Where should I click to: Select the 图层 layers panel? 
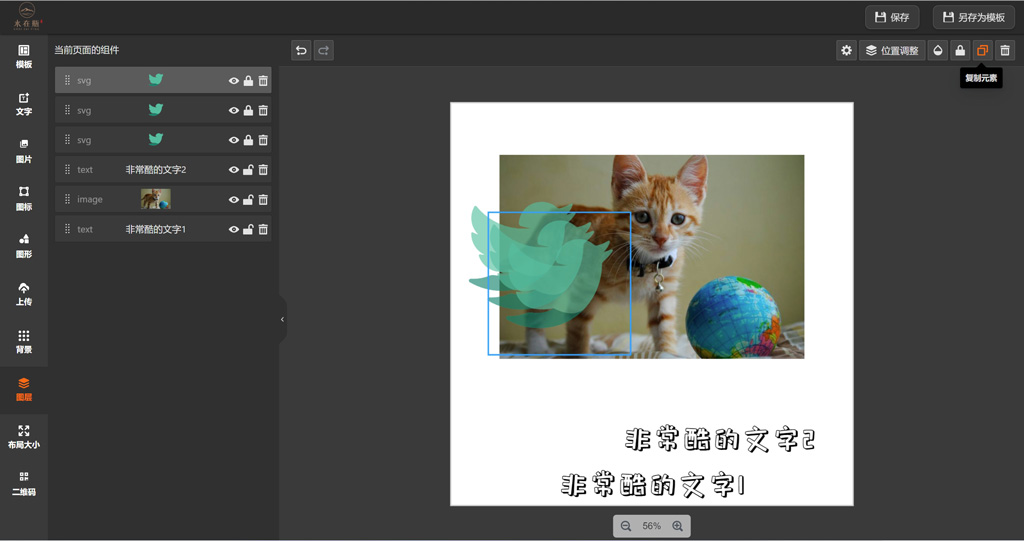point(24,389)
